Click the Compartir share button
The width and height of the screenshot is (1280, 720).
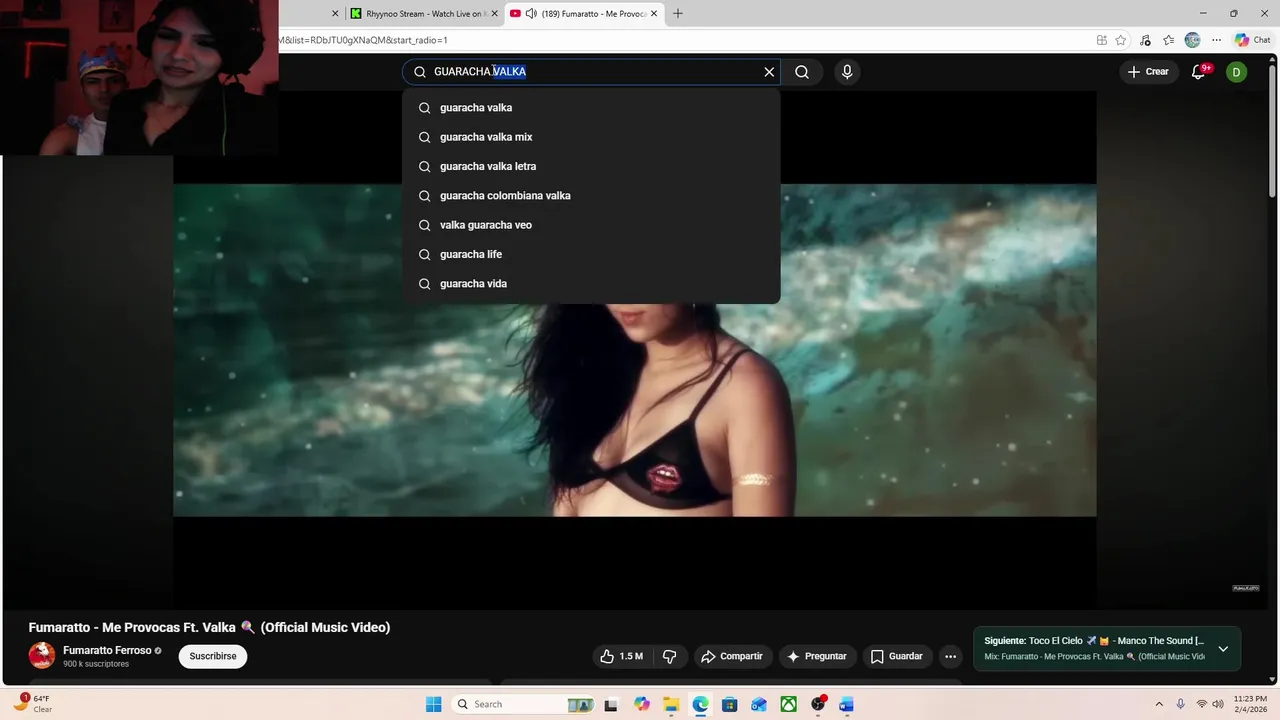pyautogui.click(x=732, y=657)
